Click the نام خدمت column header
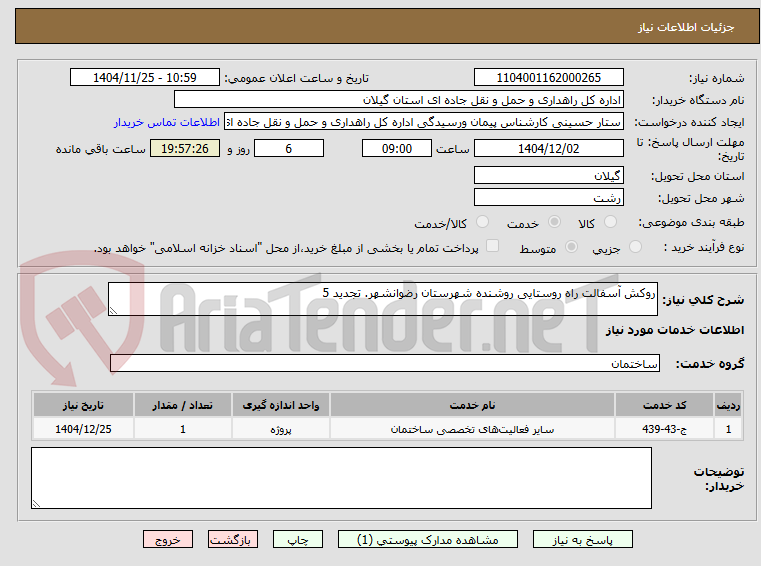761x566 pixels. 472,405
